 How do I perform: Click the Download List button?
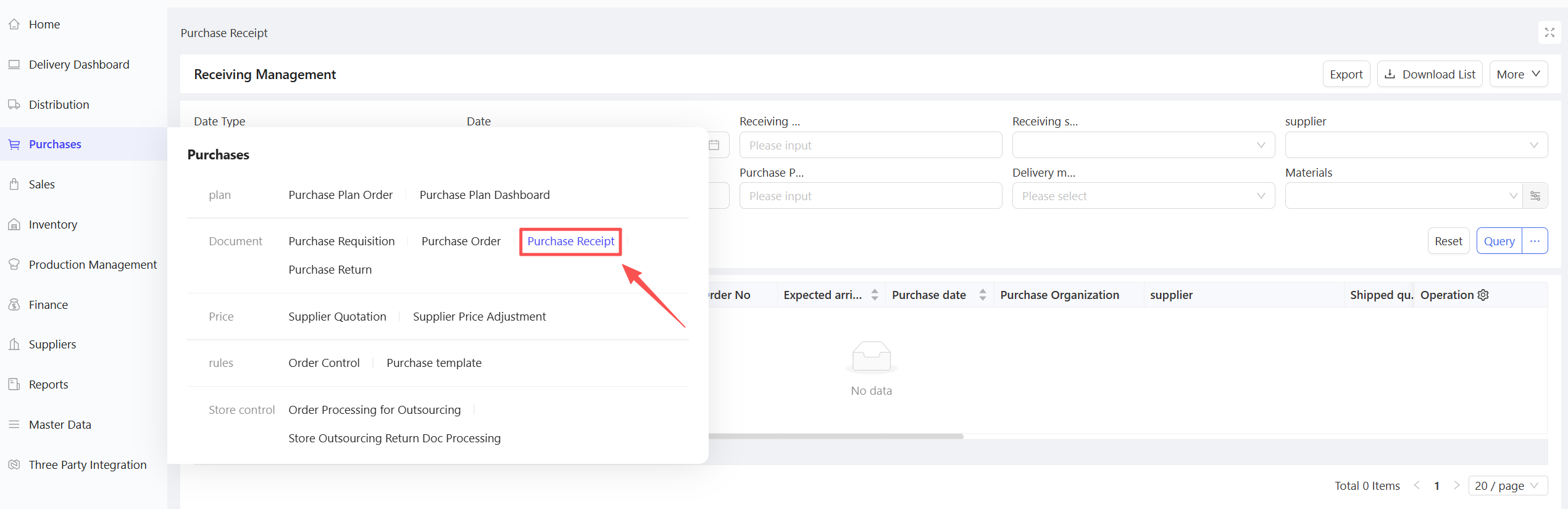point(1430,74)
